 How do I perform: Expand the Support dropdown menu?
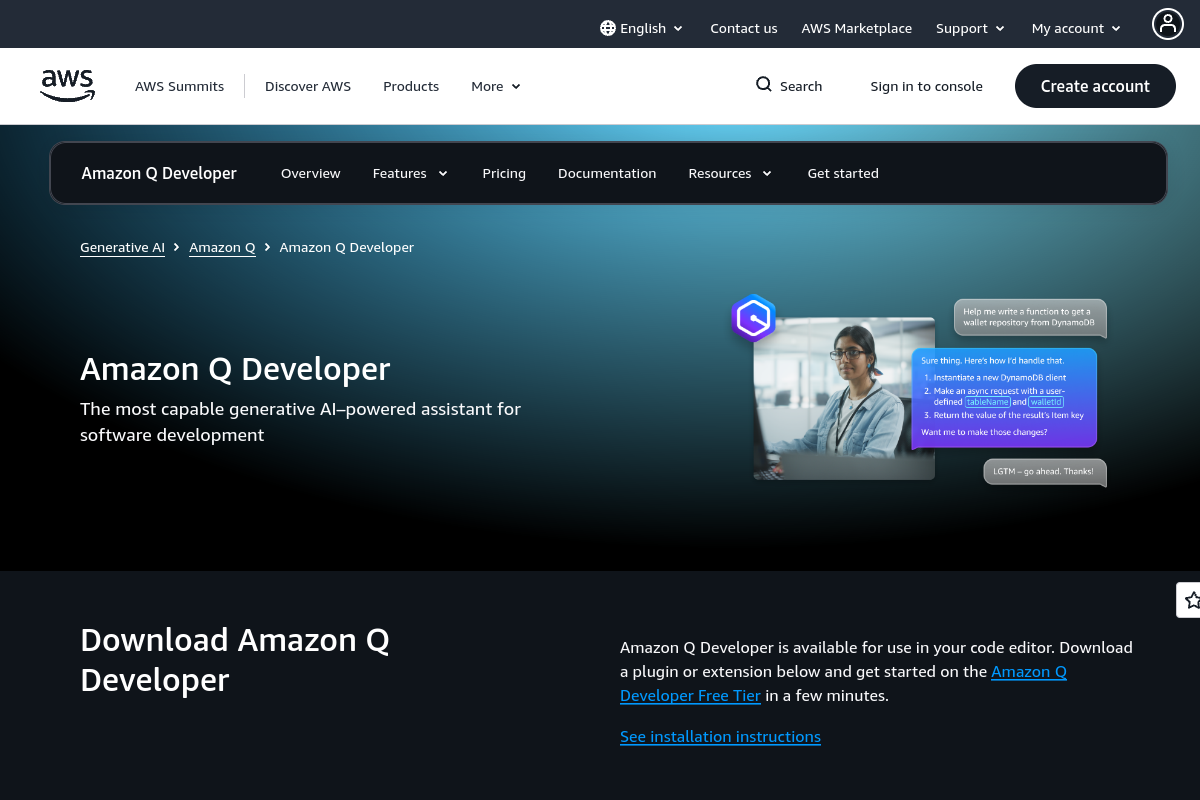[x=970, y=28]
